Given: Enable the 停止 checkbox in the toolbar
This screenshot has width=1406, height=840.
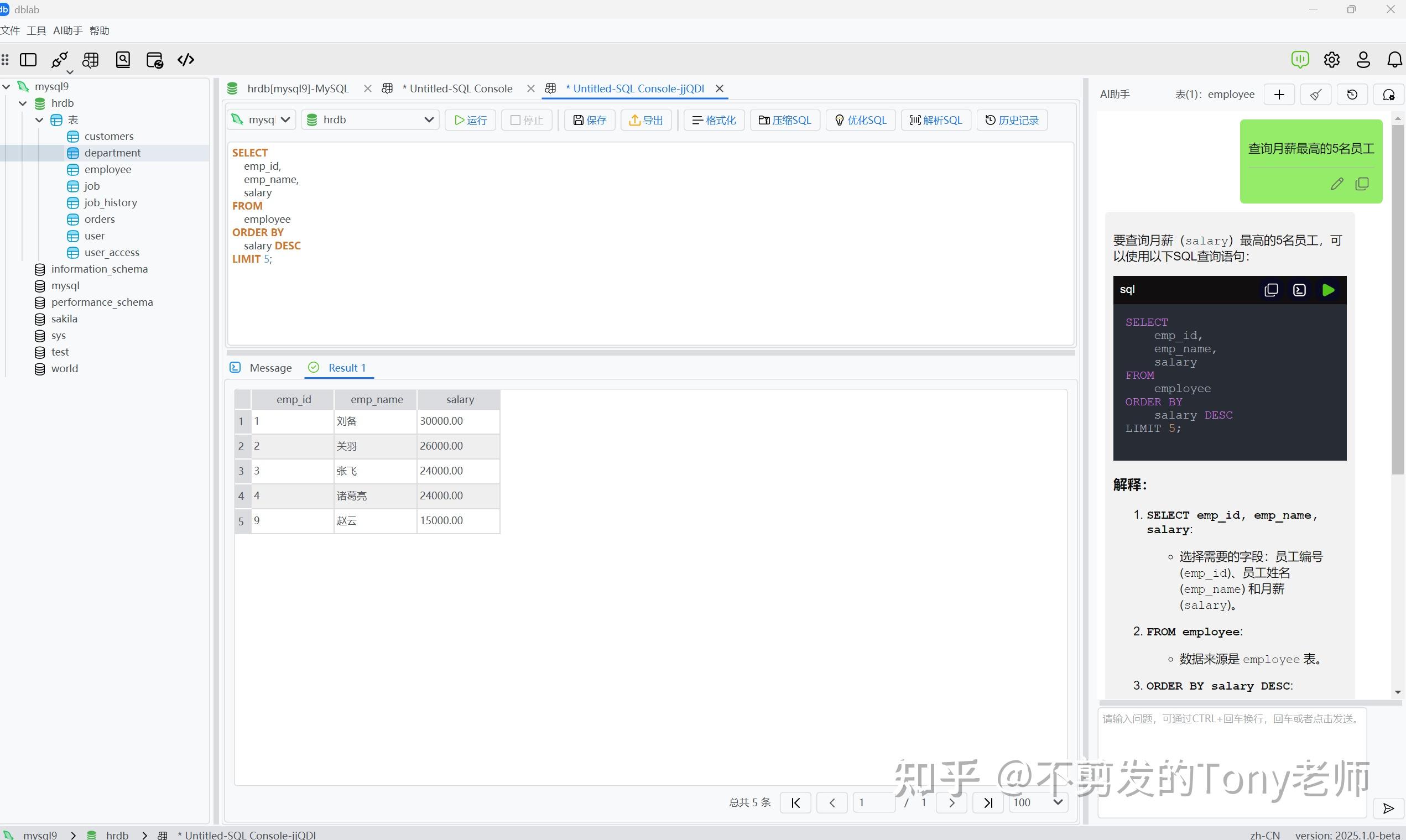Looking at the screenshot, I should tap(515, 119).
